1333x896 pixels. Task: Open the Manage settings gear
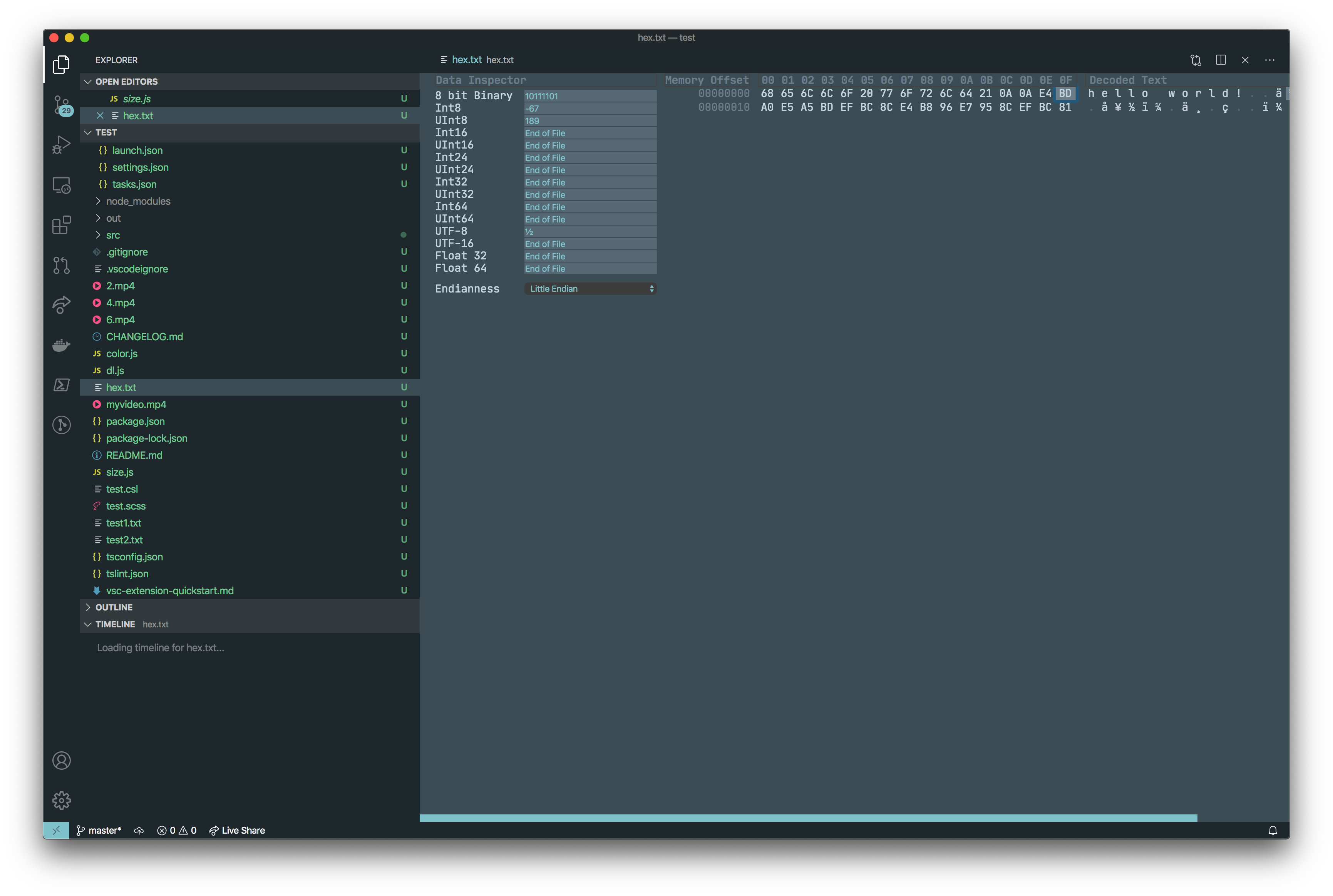(x=61, y=801)
